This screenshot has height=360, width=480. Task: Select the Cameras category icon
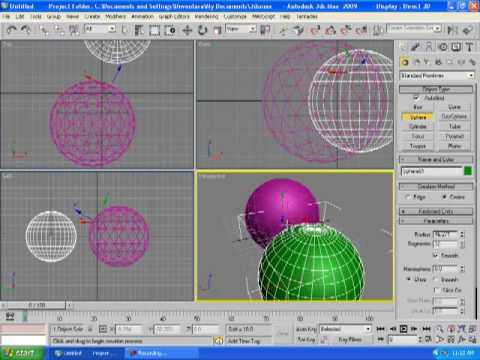coord(438,62)
